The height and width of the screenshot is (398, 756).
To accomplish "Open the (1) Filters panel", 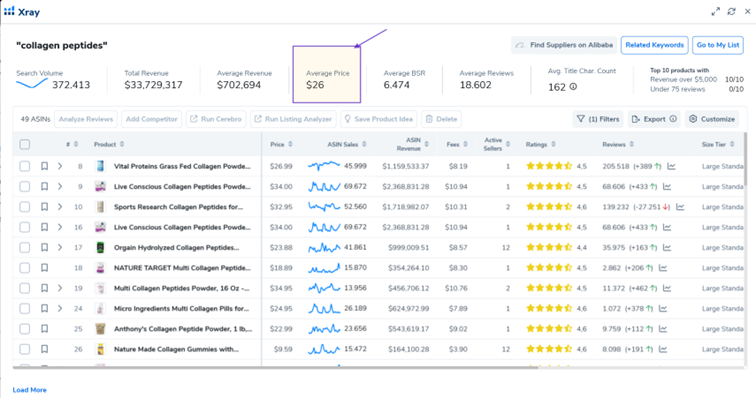I will 598,119.
